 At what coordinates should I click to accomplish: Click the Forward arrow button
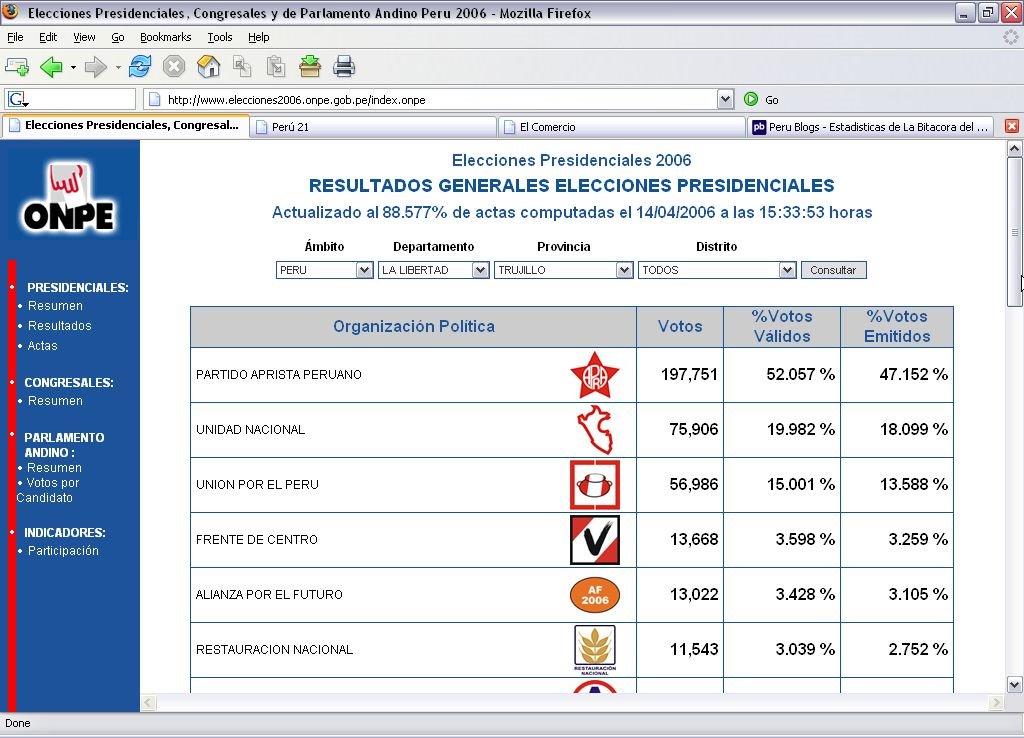[x=95, y=67]
